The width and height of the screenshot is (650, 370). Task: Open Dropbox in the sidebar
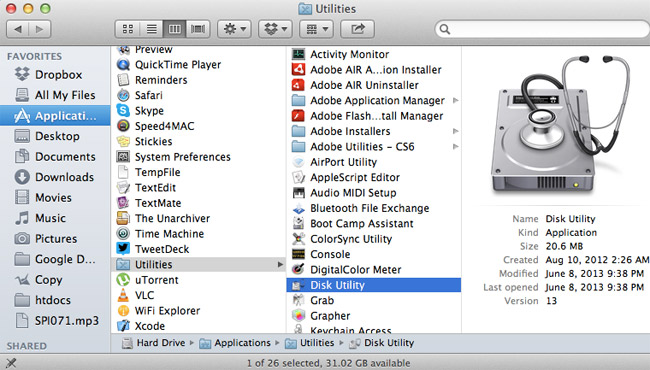click(x=55, y=75)
